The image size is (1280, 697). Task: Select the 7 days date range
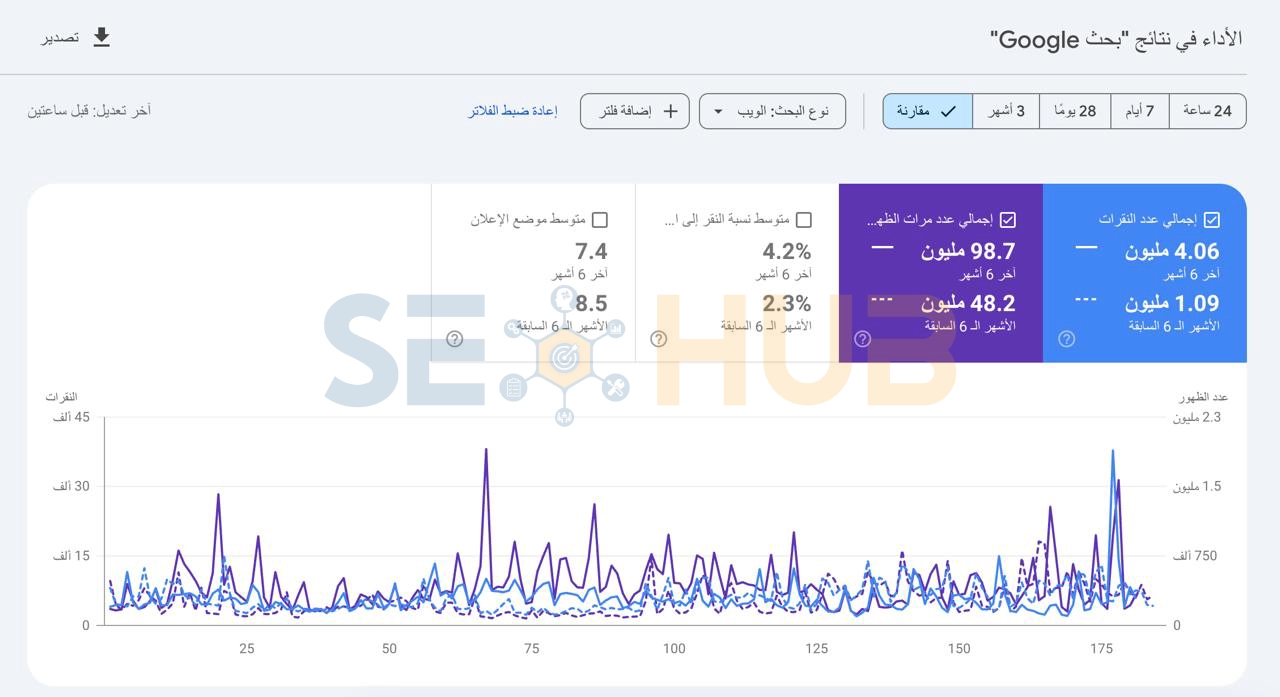click(1139, 111)
